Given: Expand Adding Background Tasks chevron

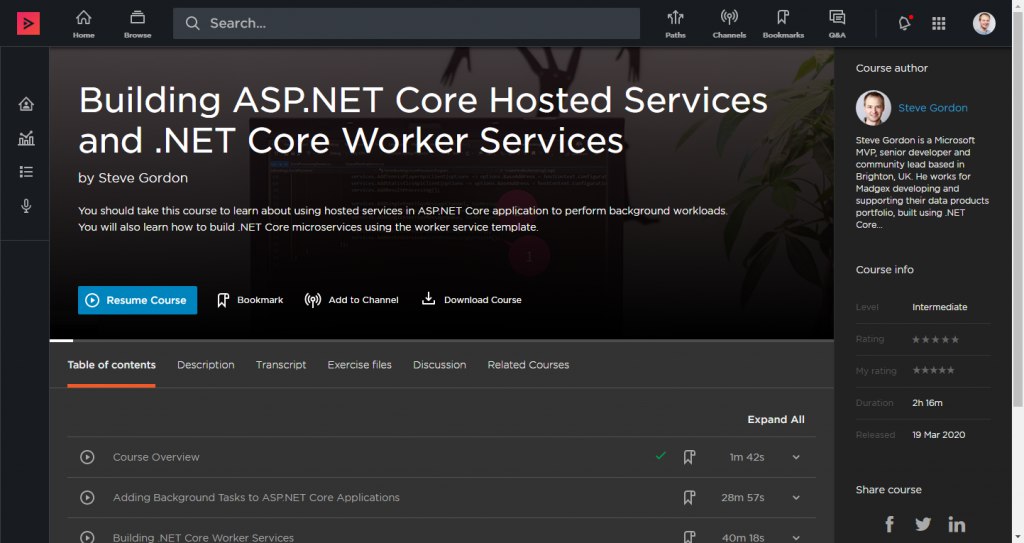Looking at the screenshot, I should (x=796, y=498).
